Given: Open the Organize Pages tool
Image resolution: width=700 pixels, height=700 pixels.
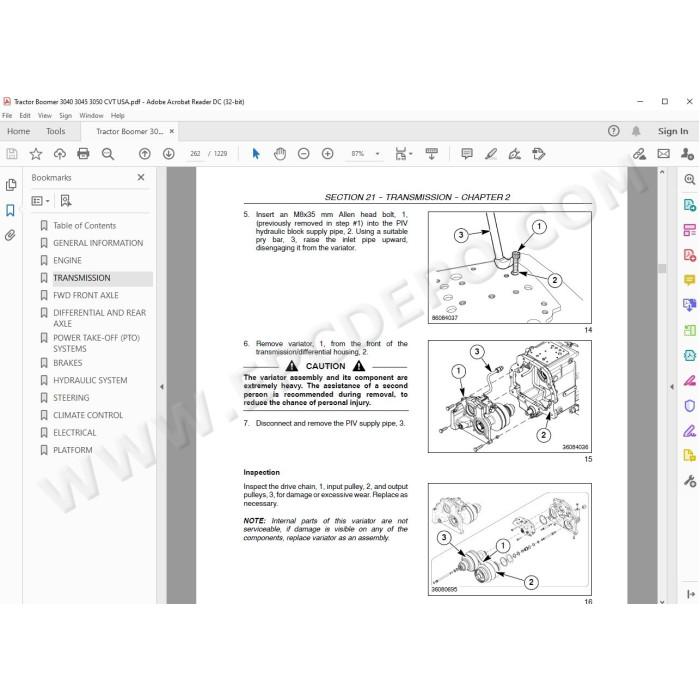Looking at the screenshot, I should (690, 230).
